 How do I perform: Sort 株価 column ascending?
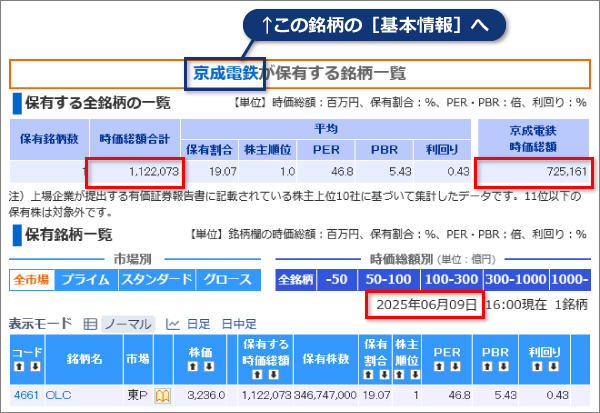click(x=192, y=367)
